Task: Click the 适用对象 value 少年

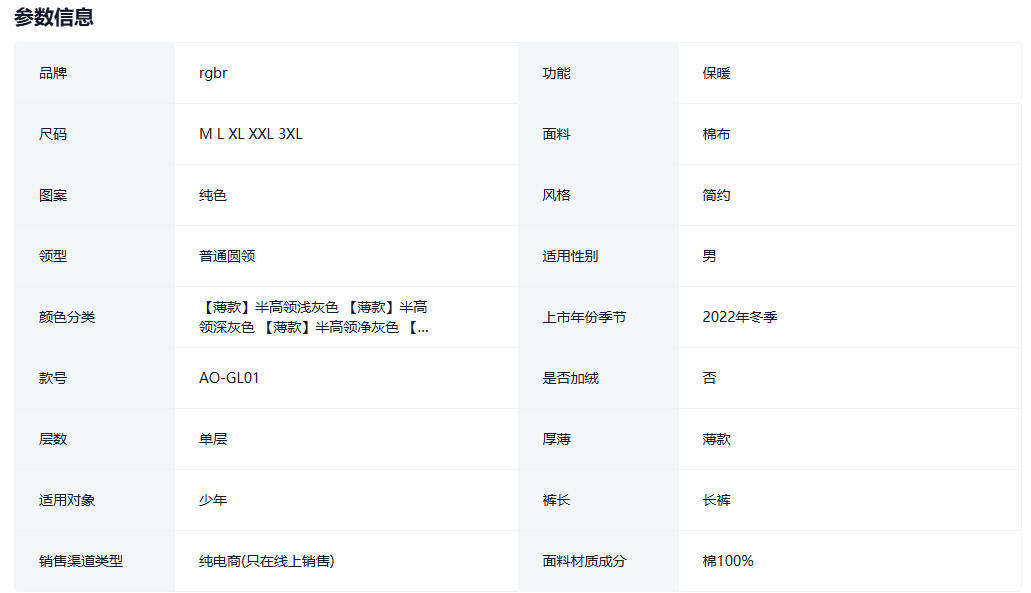Action: (213, 500)
